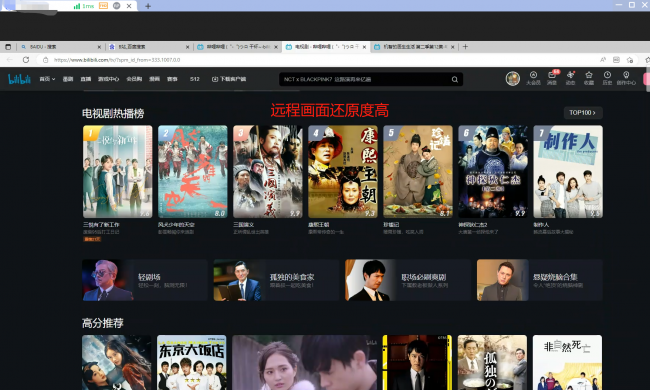The image size is (650, 390).
Task: Click the bilibili logo in header
Action: 19,79
